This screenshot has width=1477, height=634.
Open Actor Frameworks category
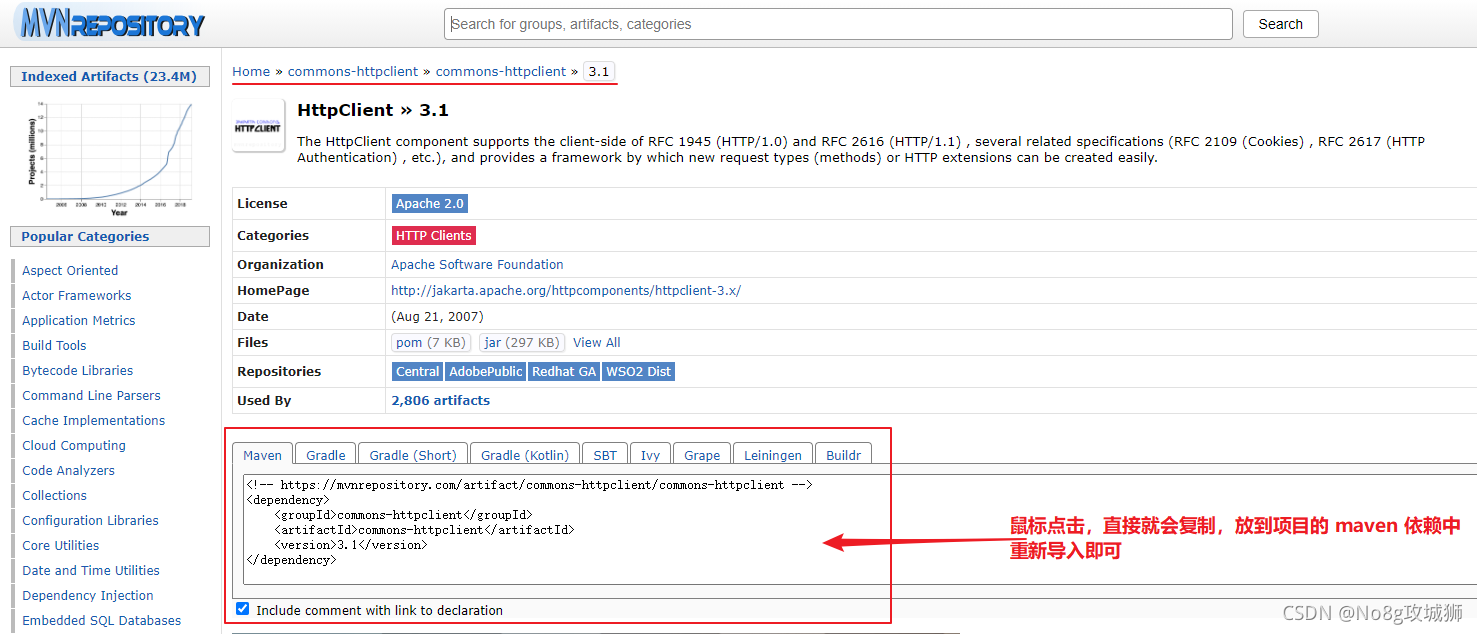tap(77, 295)
